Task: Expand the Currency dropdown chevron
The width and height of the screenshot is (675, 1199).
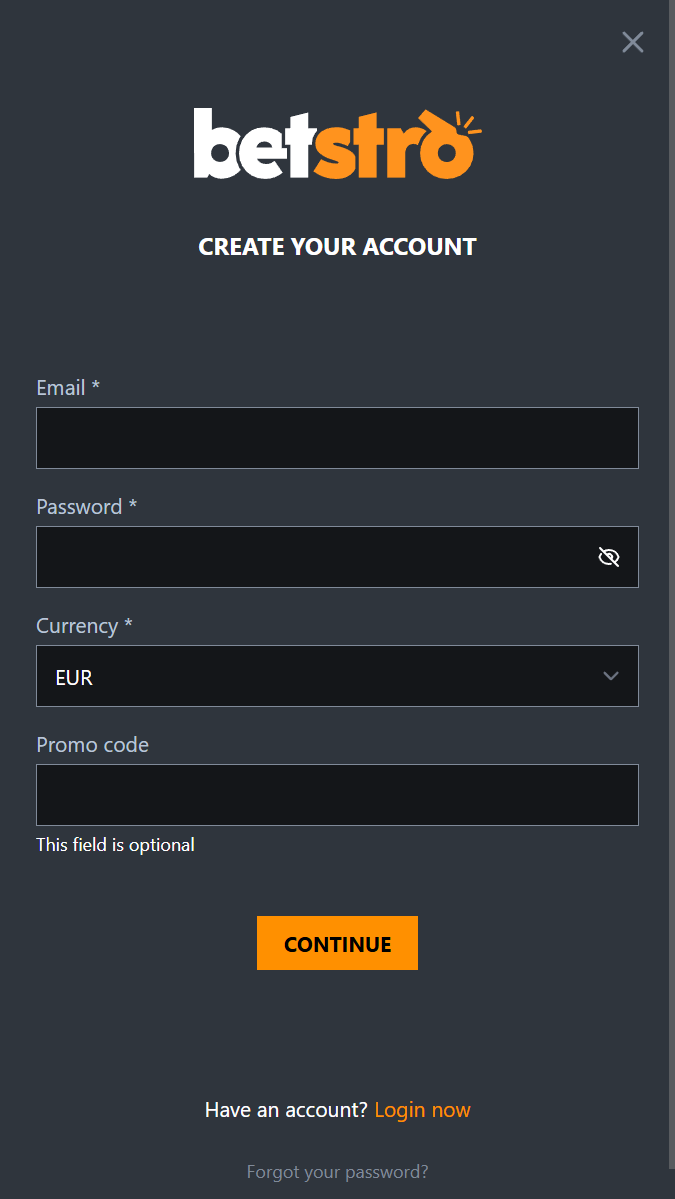Action: (x=611, y=676)
